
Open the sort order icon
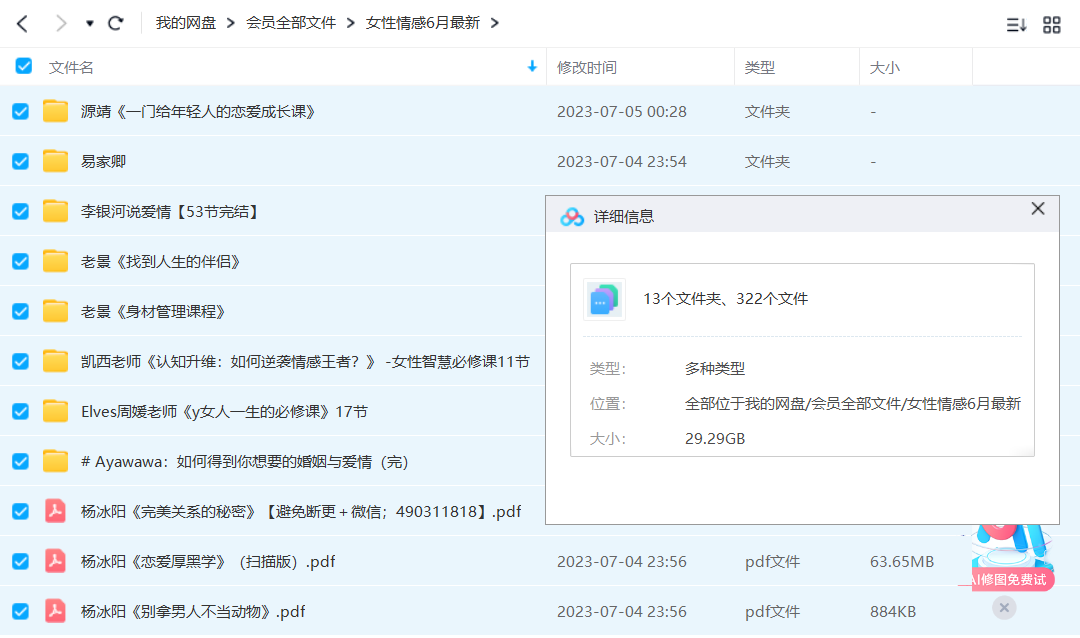(x=1016, y=25)
